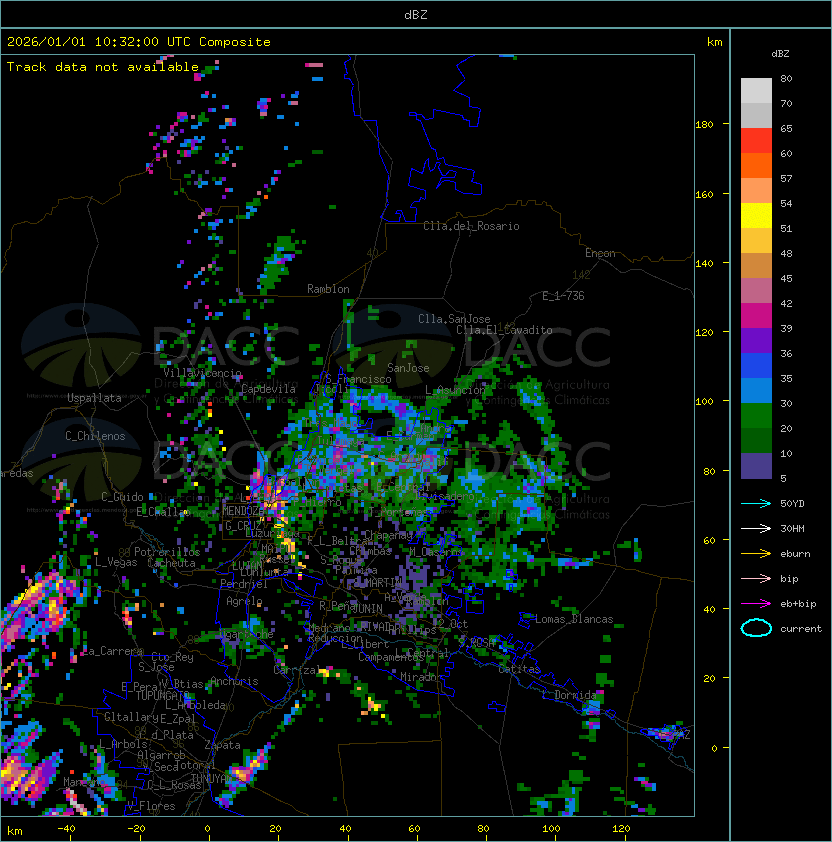Click the Uspallata location label

[x=94, y=398]
